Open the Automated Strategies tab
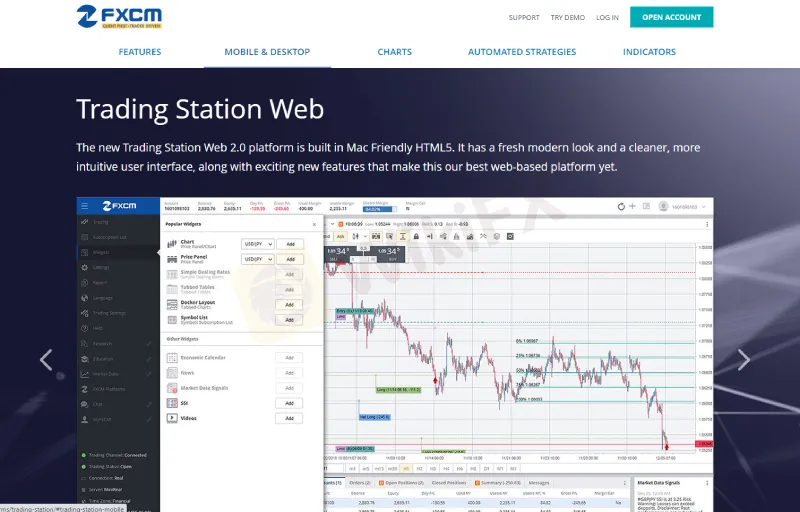This screenshot has height=512, width=800. pos(522,52)
